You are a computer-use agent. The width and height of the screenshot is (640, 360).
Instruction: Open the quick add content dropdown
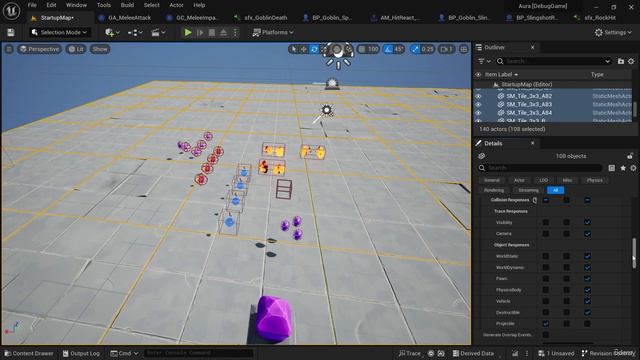click(112, 32)
